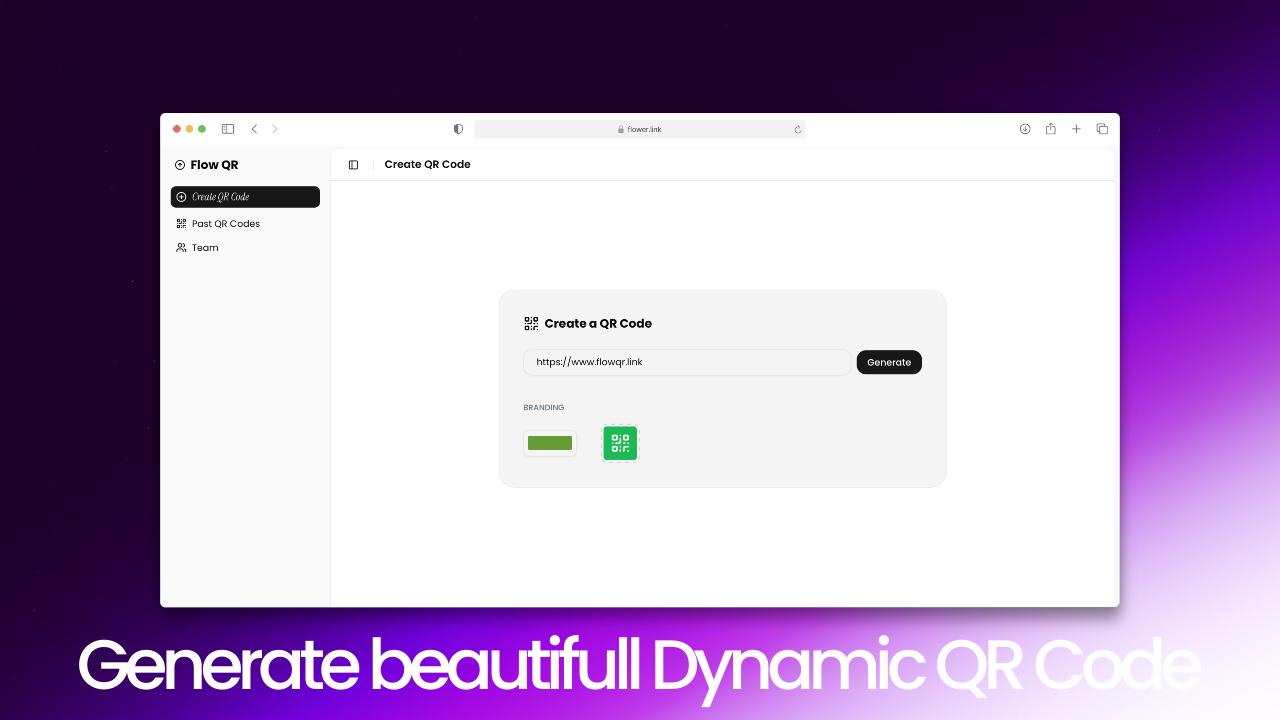The image size is (1280, 720).
Task: Pick the green branding color swatch
Action: [550, 443]
